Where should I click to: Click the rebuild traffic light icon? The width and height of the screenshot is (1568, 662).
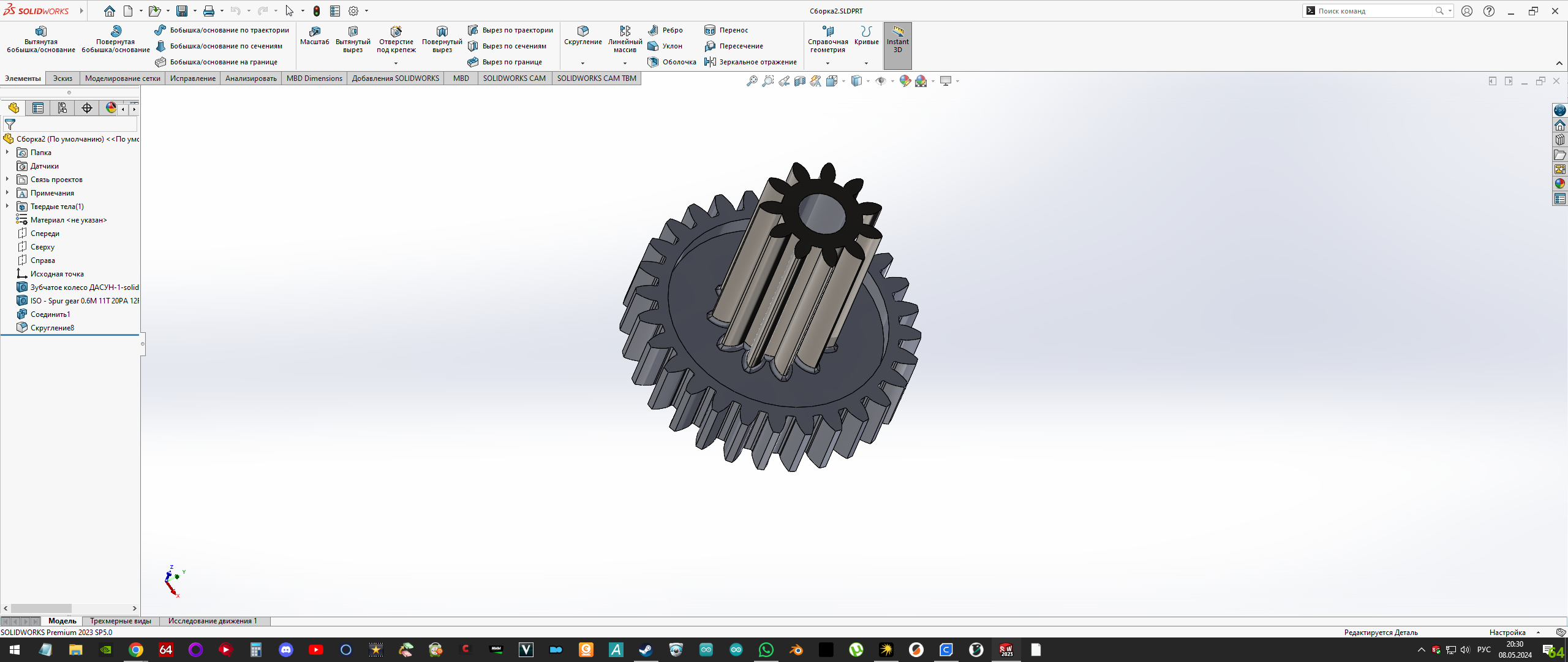tap(317, 11)
